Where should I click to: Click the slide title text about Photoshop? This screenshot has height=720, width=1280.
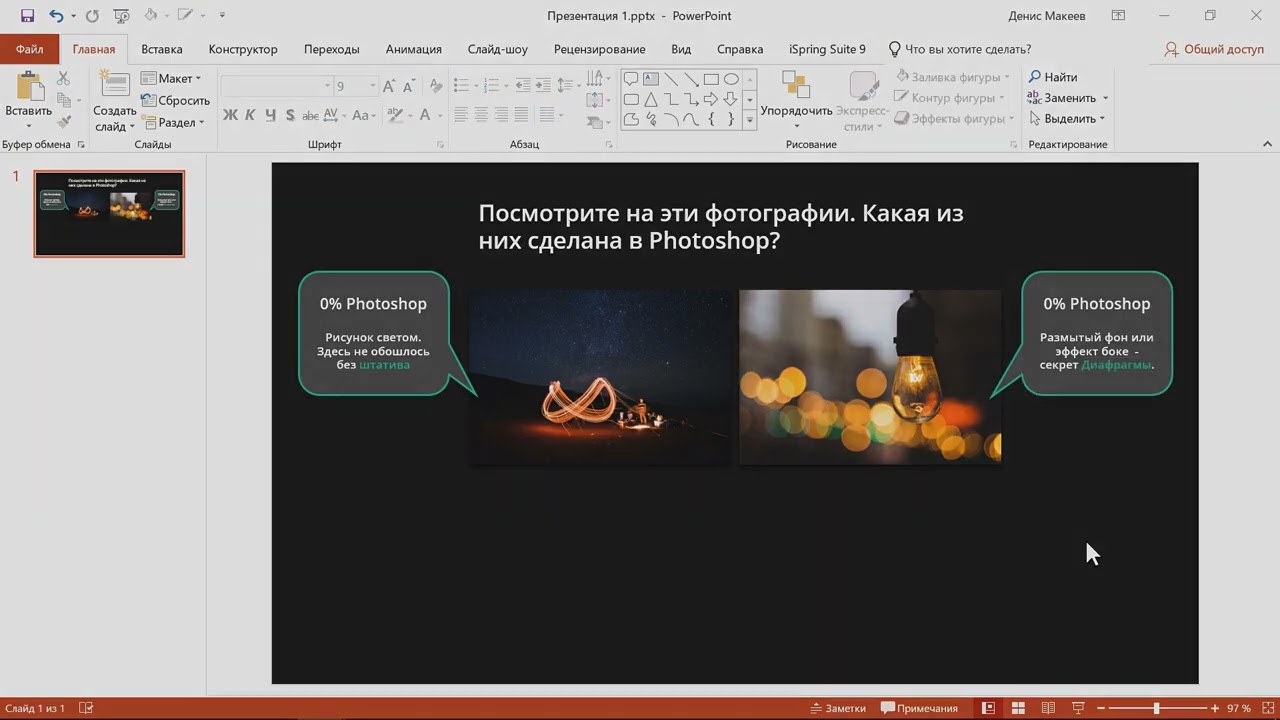tap(721, 227)
